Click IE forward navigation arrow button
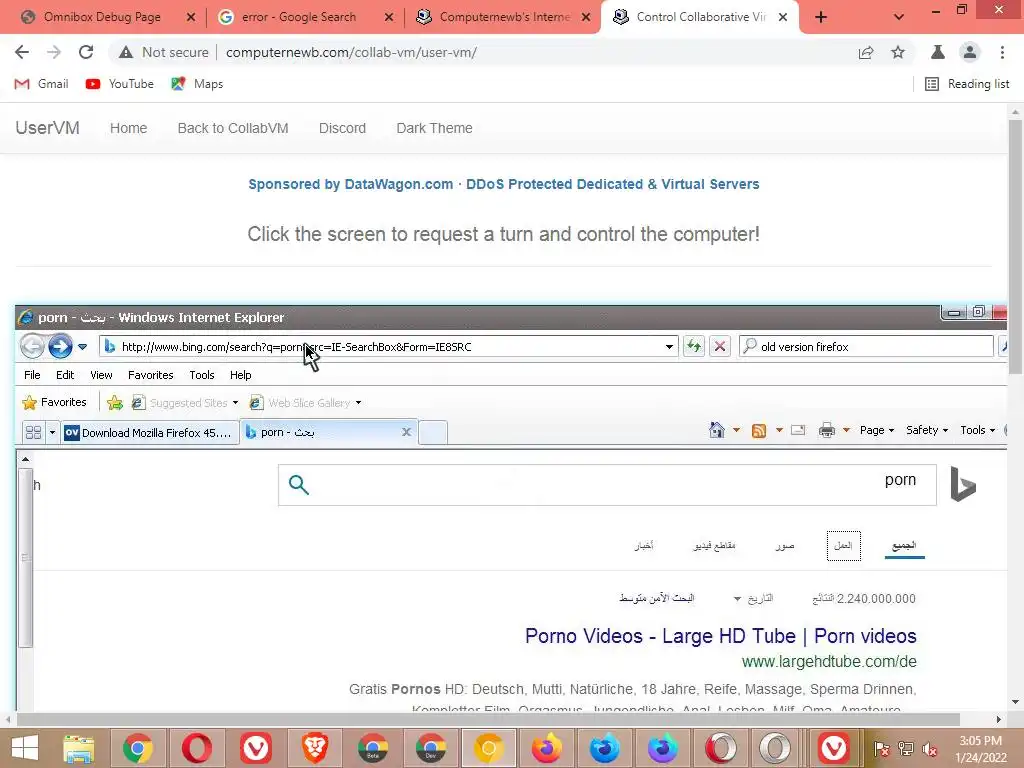Screen dimensions: 1024x768 [60, 346]
